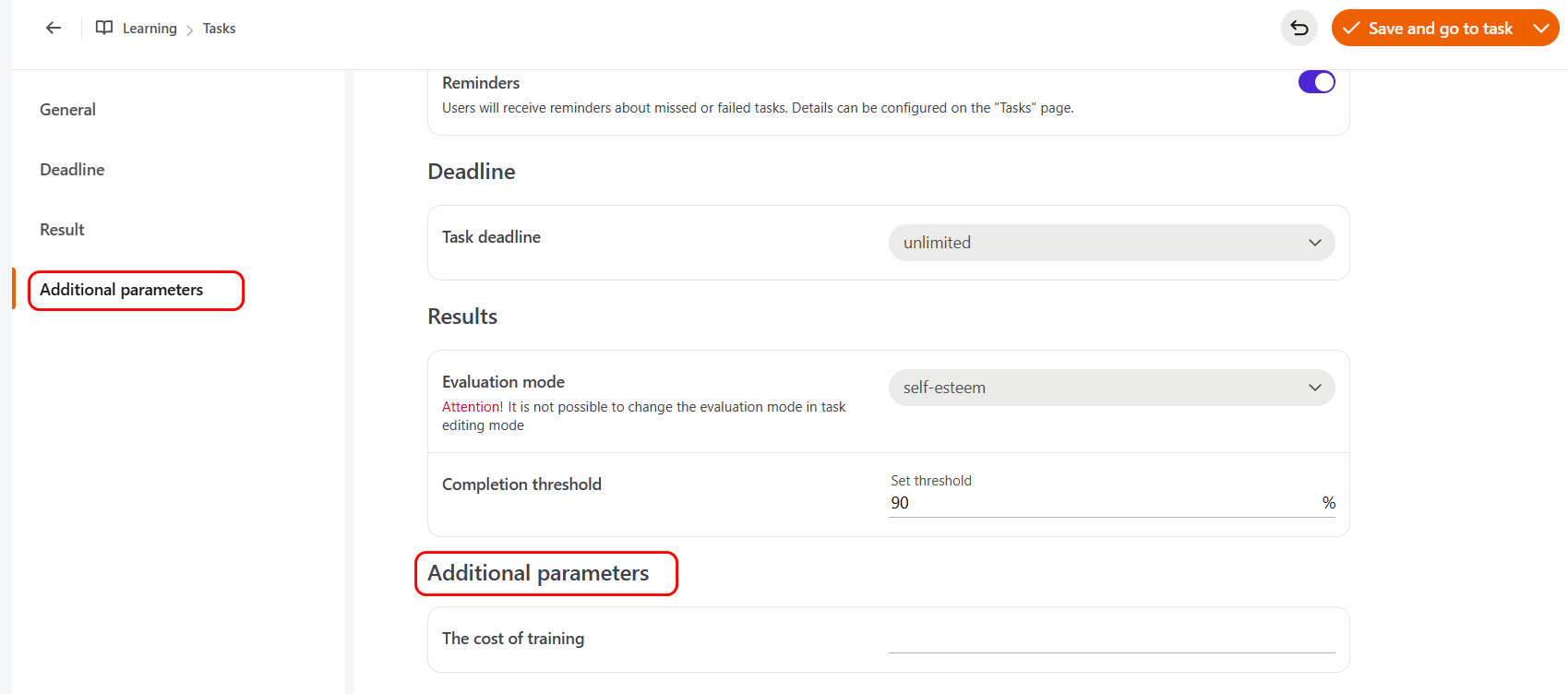This screenshot has width=1568, height=694.
Task: Click the Task deadline dropdown chevron
Action: 1315,243
